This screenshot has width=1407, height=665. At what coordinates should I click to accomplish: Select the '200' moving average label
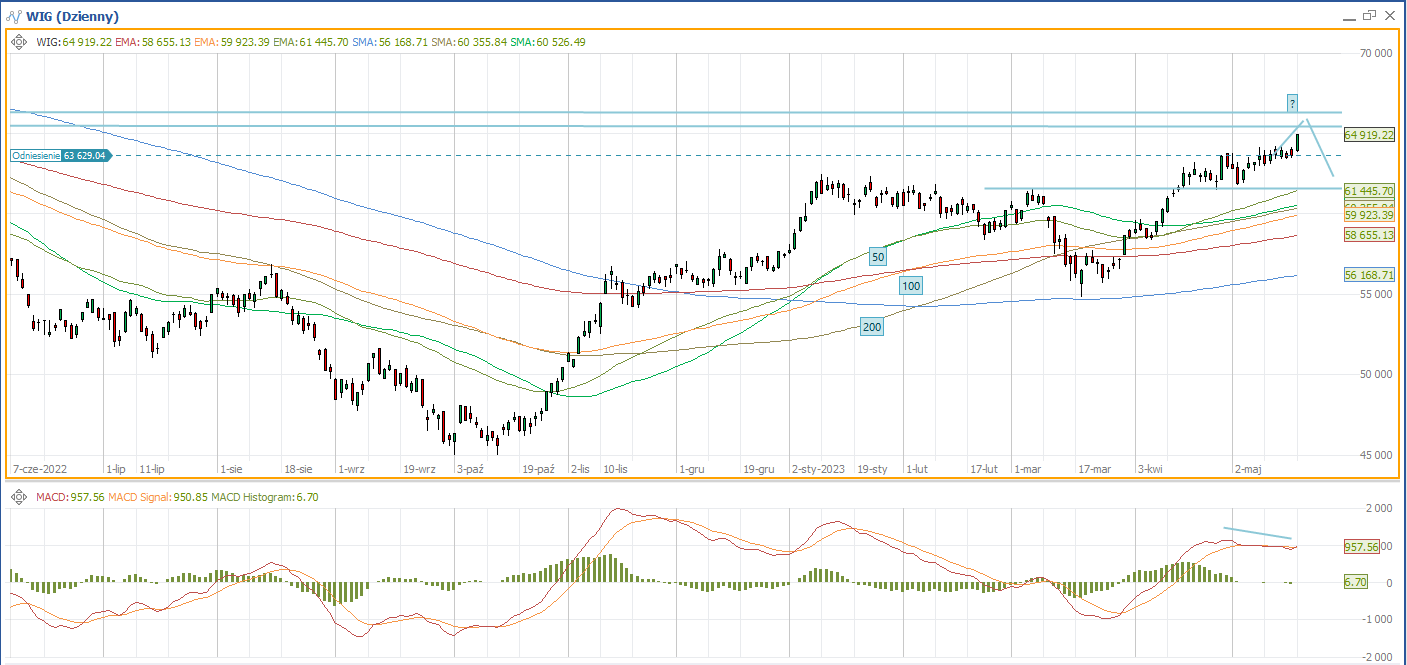(x=871, y=327)
